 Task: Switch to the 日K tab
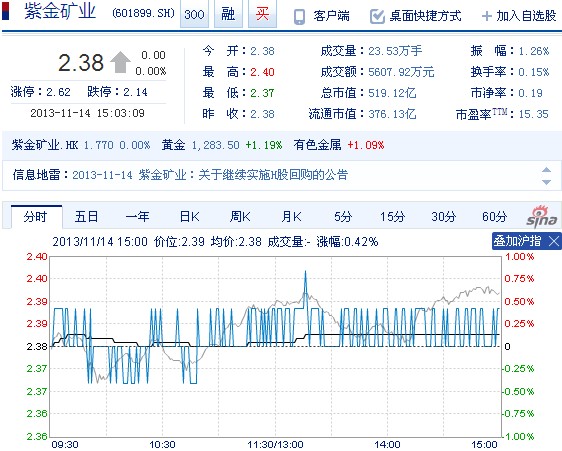(189, 217)
